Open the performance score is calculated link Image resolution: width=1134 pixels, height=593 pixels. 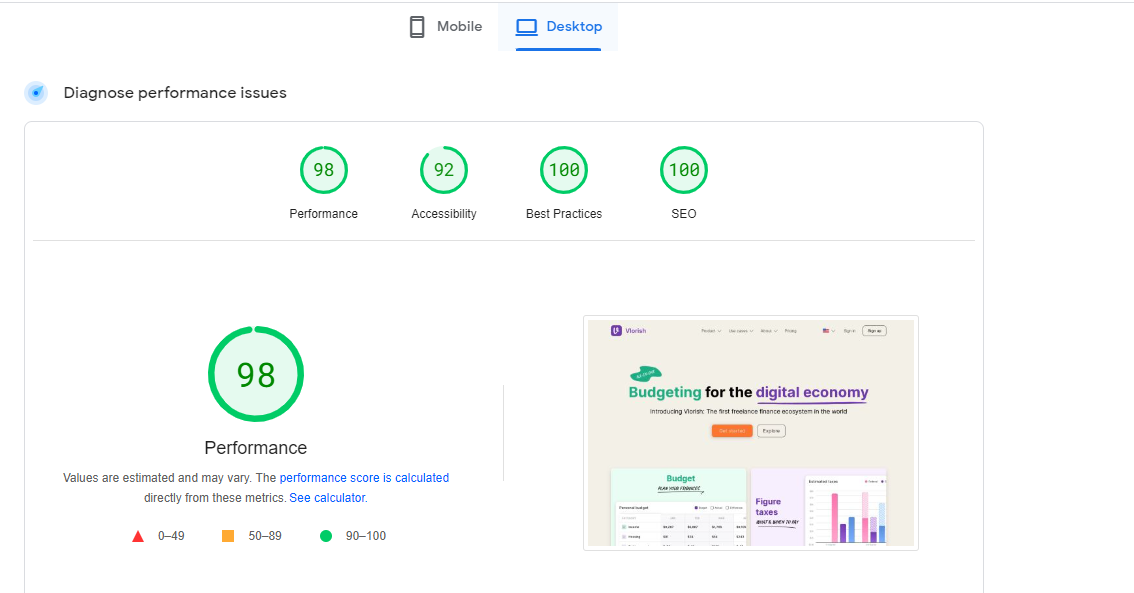(x=364, y=477)
